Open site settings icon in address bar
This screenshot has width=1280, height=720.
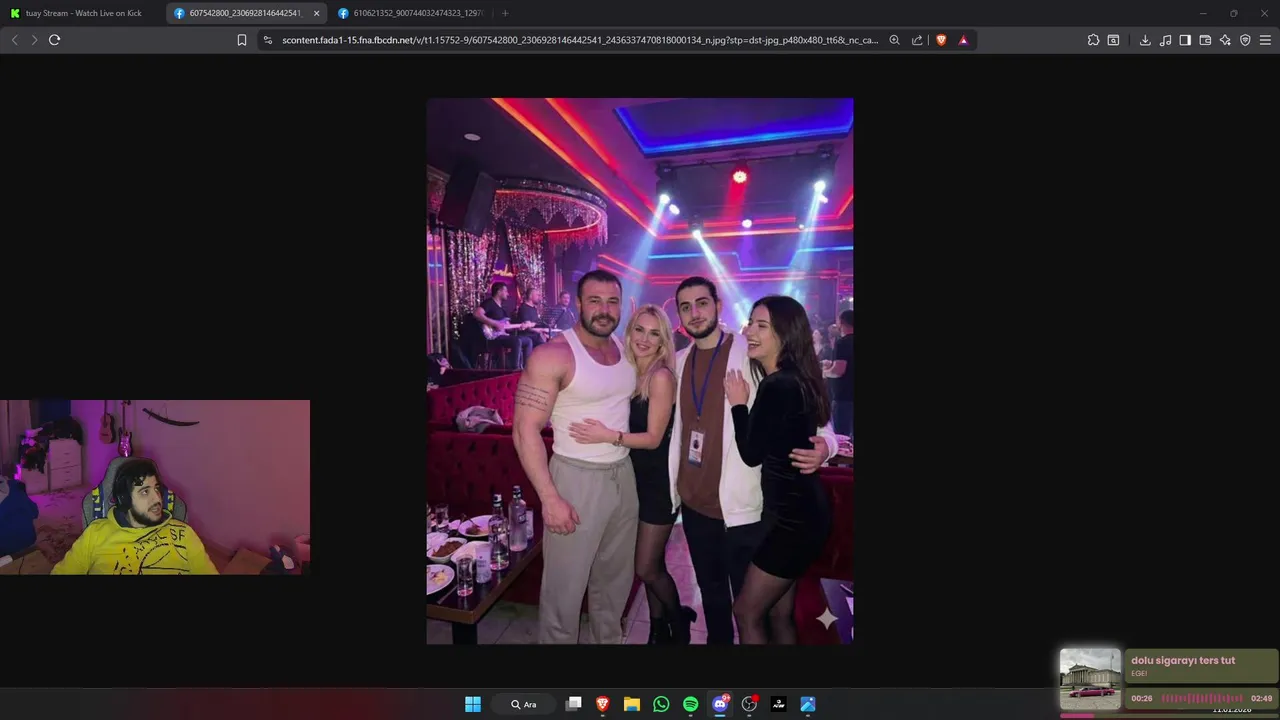coord(267,40)
